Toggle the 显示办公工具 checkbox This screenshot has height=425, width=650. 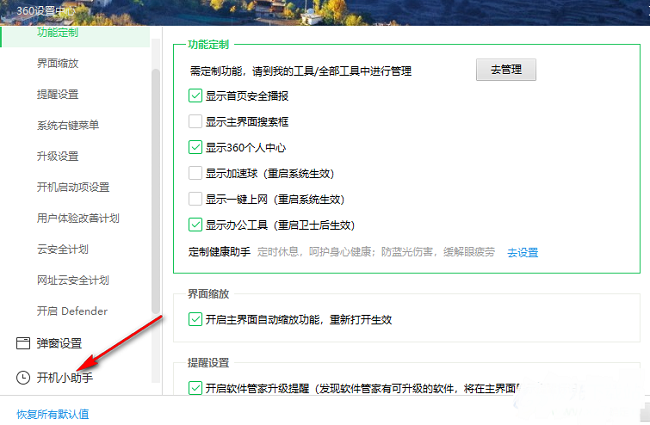(195, 225)
